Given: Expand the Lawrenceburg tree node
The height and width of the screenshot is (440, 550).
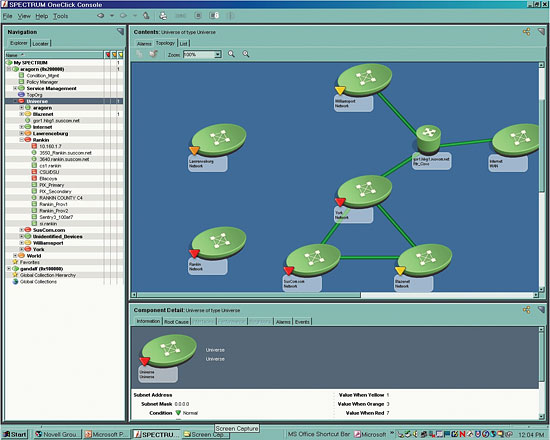Looking at the screenshot, I should 21,133.
